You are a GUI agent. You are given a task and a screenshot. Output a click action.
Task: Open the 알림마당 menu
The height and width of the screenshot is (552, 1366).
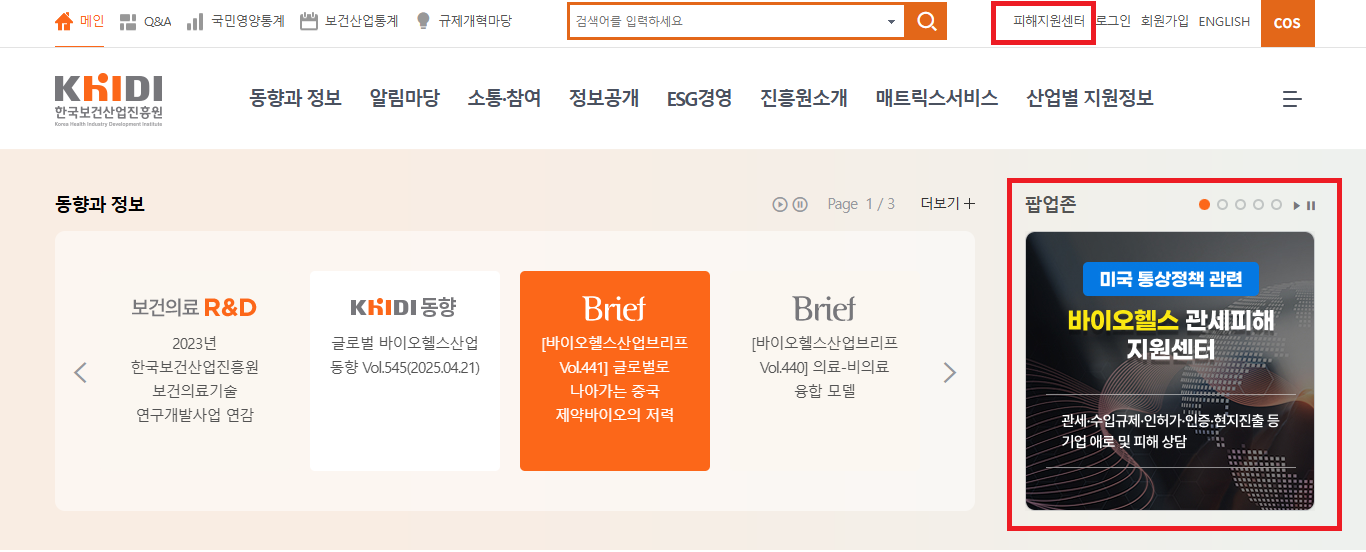tap(404, 98)
